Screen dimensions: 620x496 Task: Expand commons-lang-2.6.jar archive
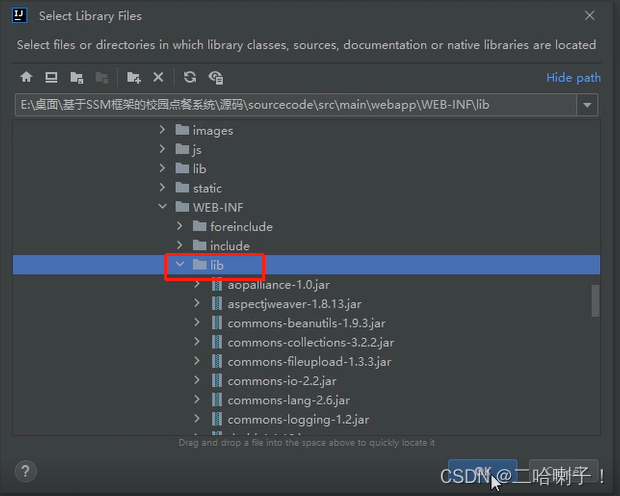(197, 399)
